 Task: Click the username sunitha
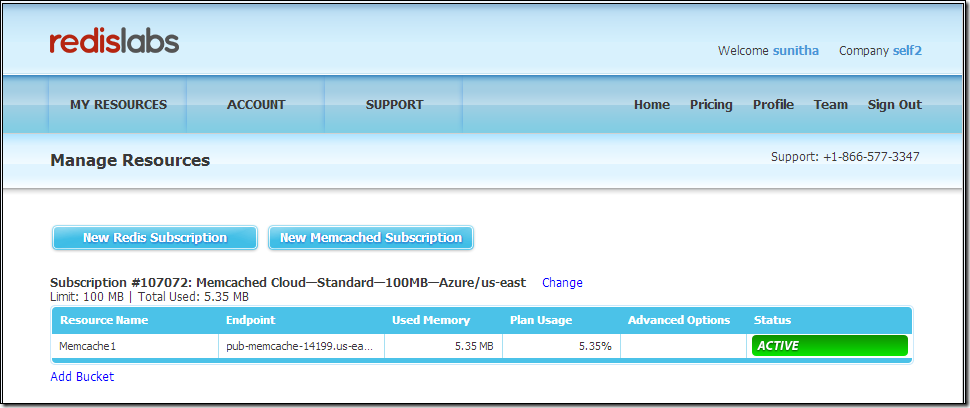(796, 51)
